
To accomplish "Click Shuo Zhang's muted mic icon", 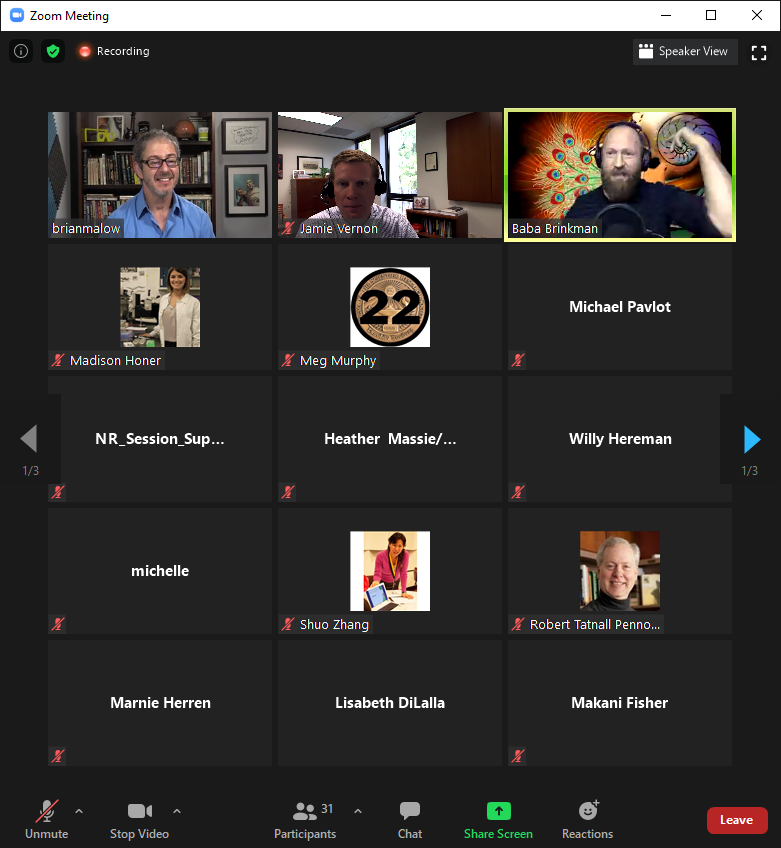I will pos(288,624).
